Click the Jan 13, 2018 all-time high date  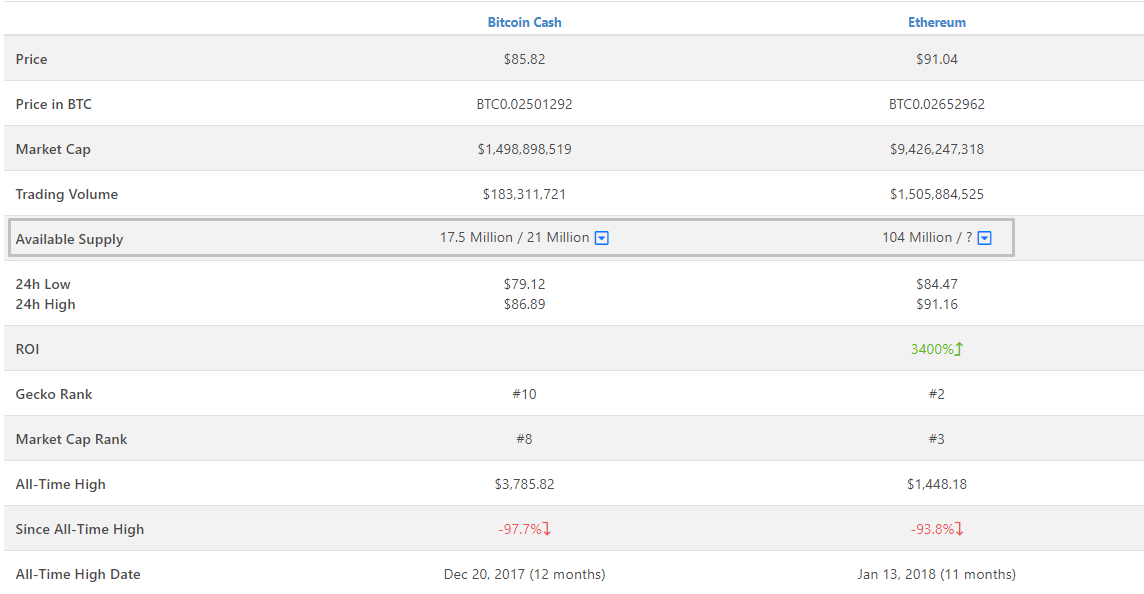coord(937,574)
